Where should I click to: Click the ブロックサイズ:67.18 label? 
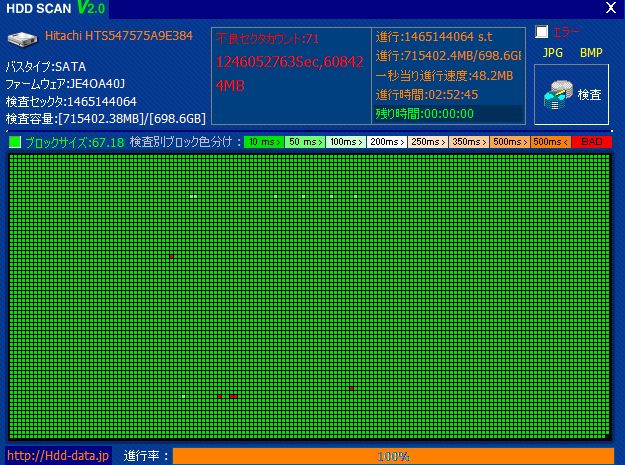click(75, 142)
